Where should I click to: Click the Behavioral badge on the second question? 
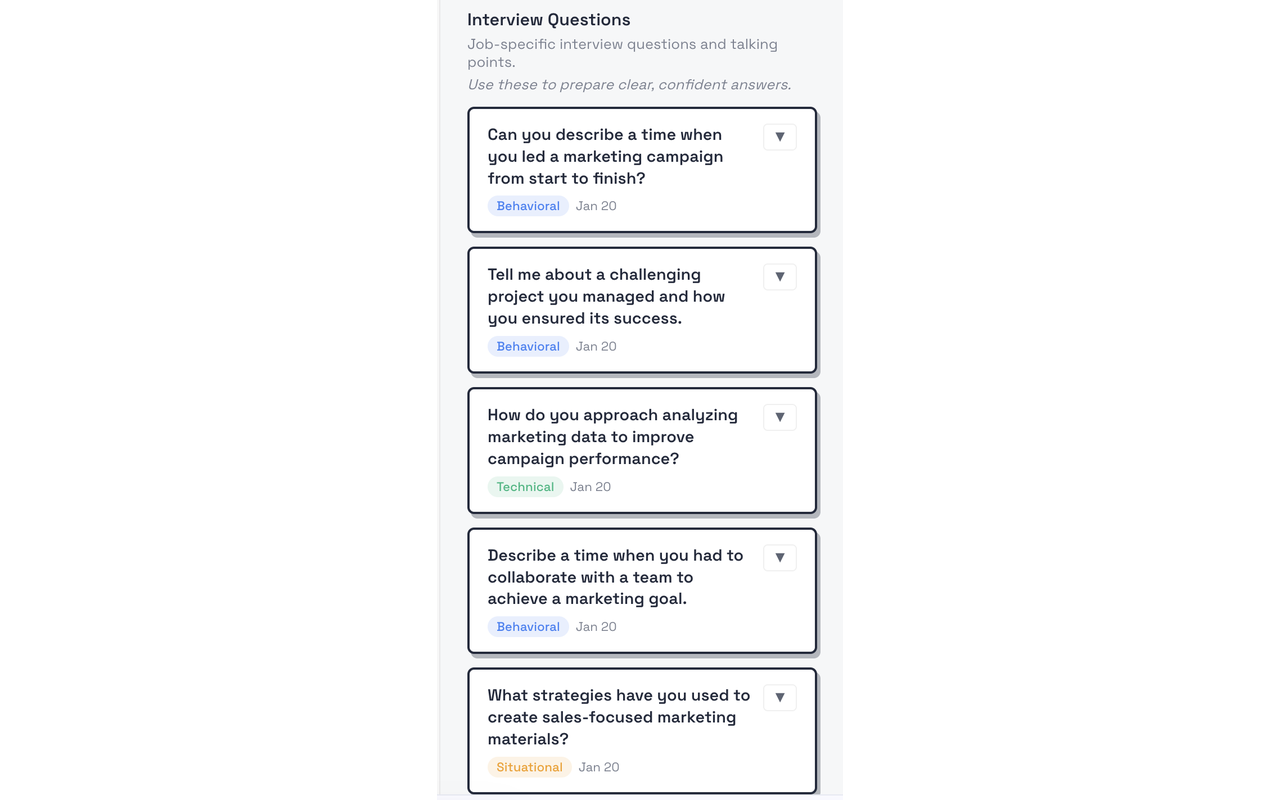tap(528, 345)
